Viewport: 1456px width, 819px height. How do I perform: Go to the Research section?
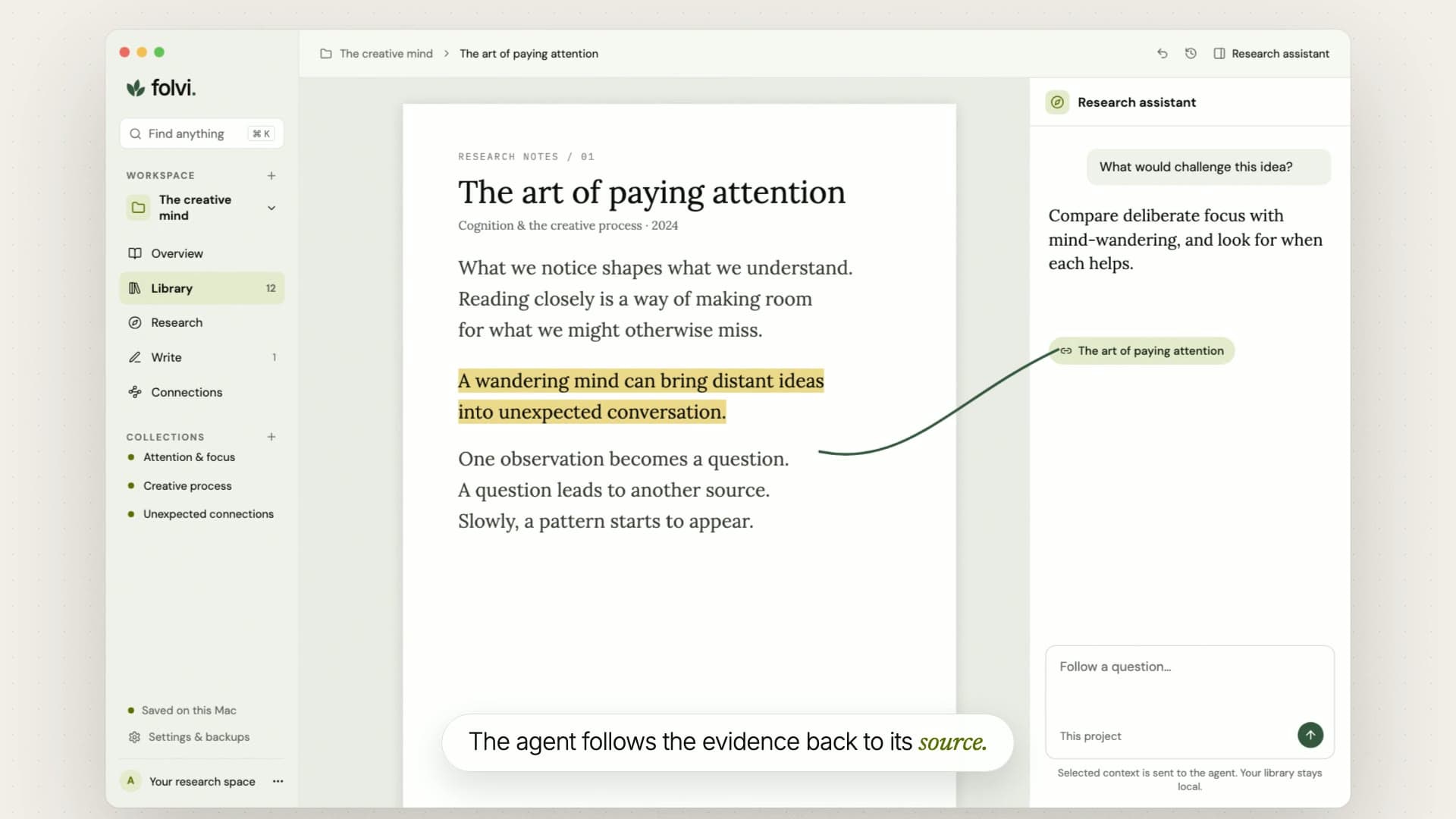click(x=202, y=322)
